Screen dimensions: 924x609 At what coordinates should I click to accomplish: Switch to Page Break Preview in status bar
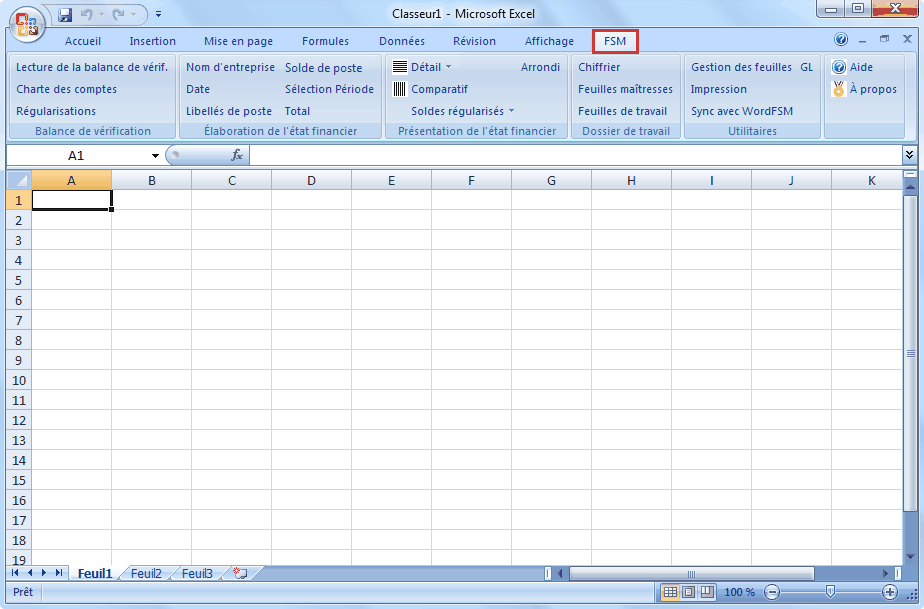pyautogui.click(x=707, y=592)
